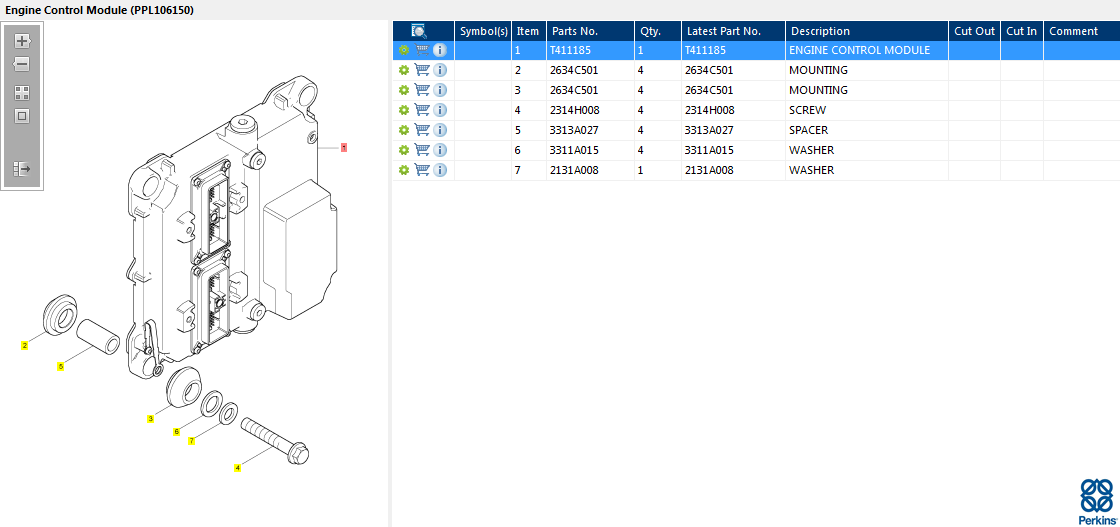Click the Comment column header

pos(1081,31)
